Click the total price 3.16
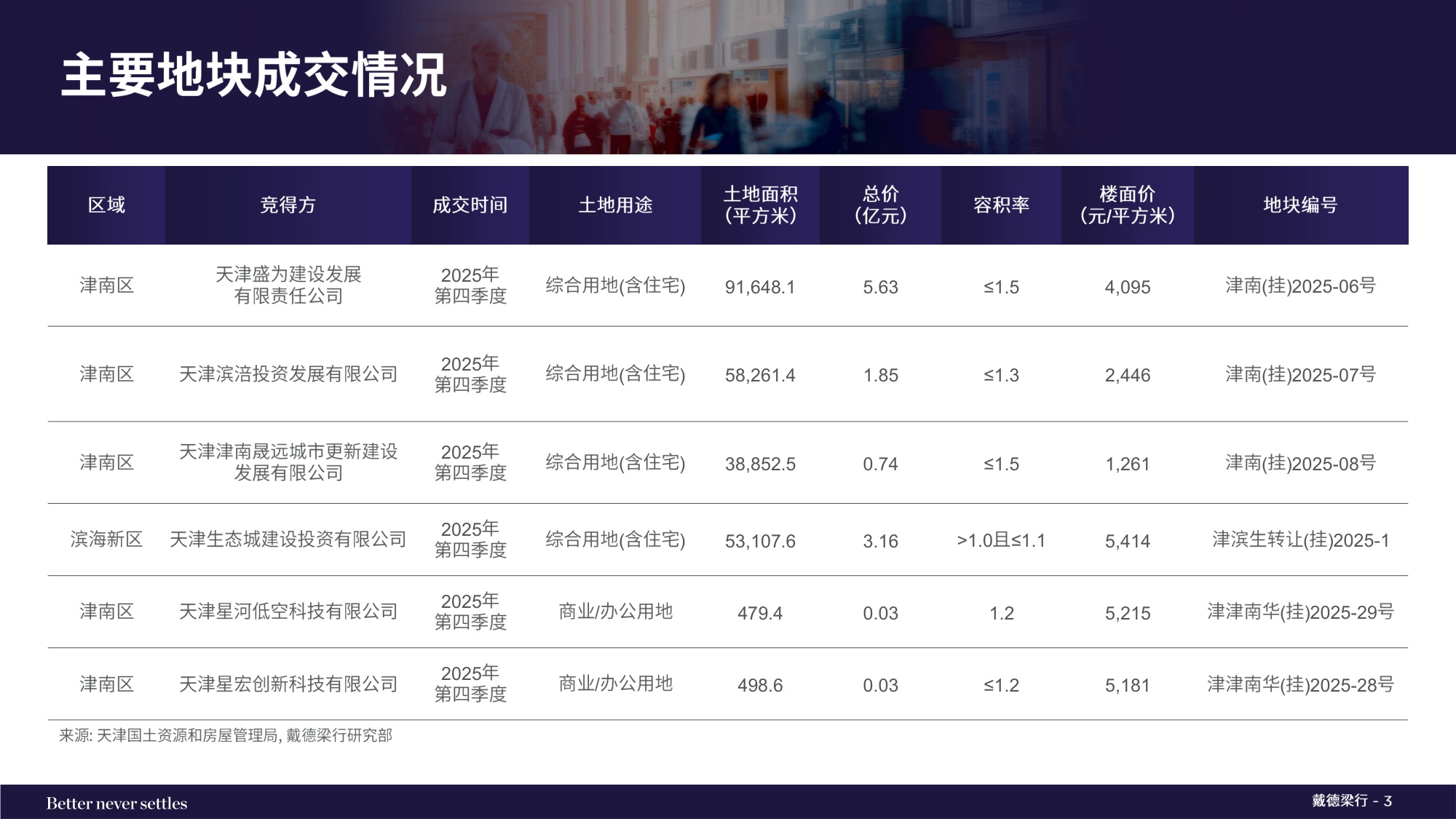Screen dimensions: 1456x819 pyautogui.click(x=880, y=541)
